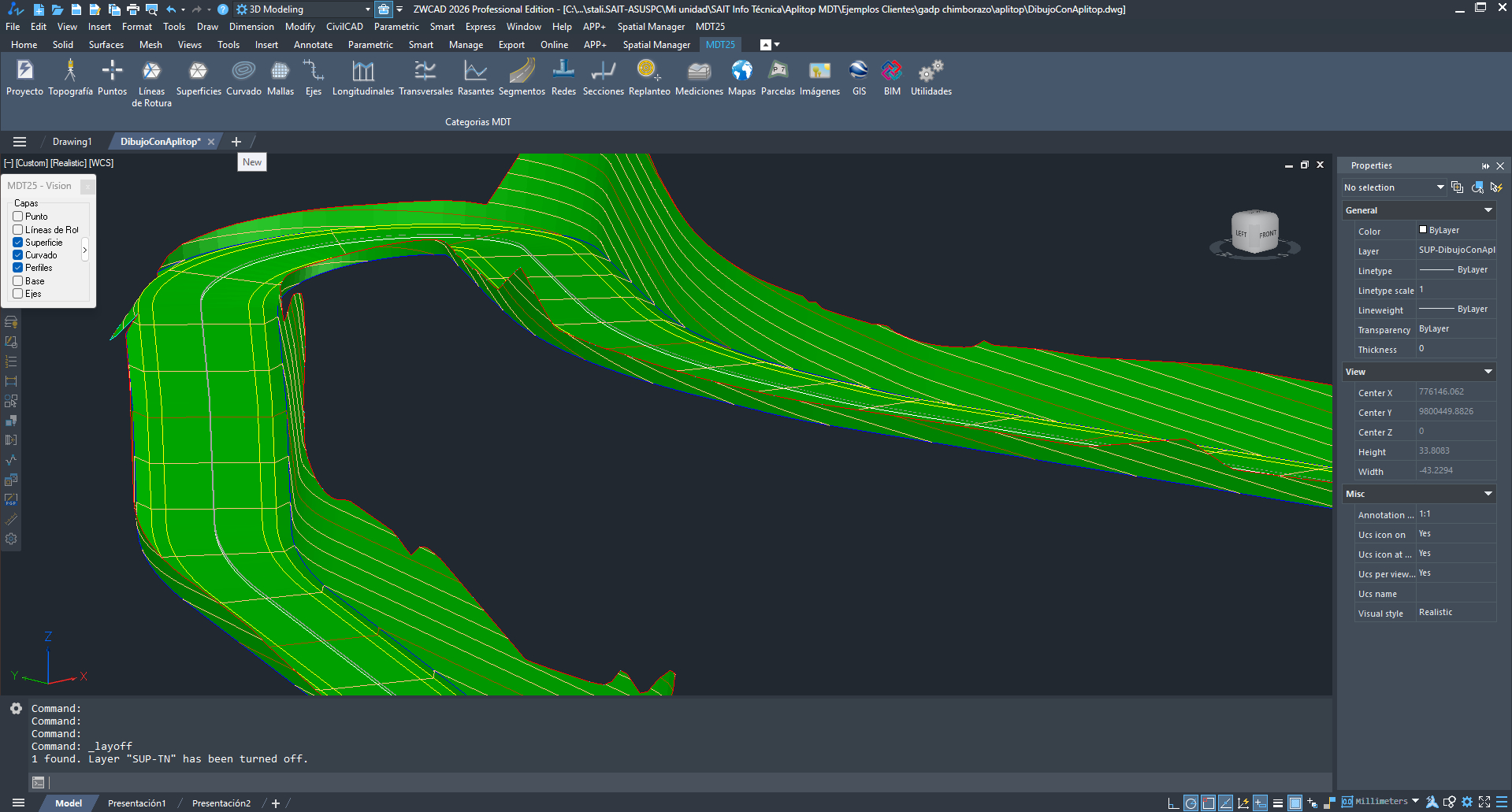Open the Redes tool
Screen dimensions: 1512x812
click(x=563, y=78)
